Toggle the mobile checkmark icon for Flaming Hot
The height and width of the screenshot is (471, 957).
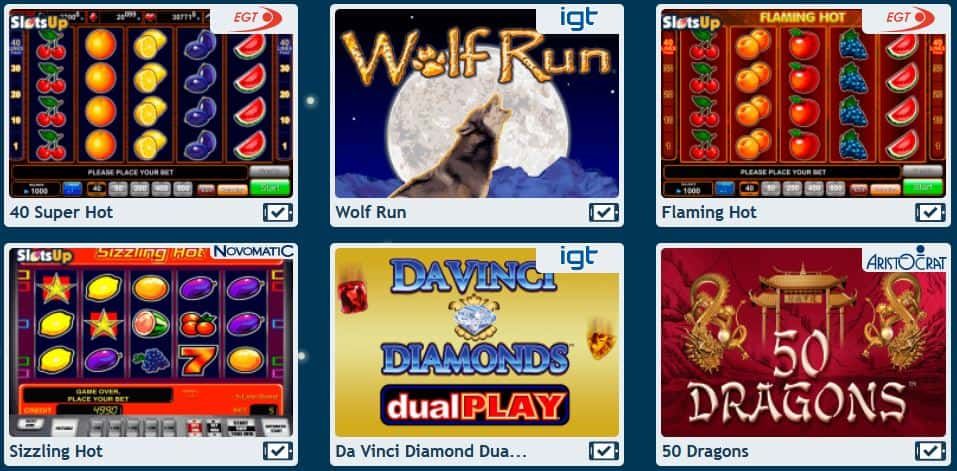pos(930,212)
